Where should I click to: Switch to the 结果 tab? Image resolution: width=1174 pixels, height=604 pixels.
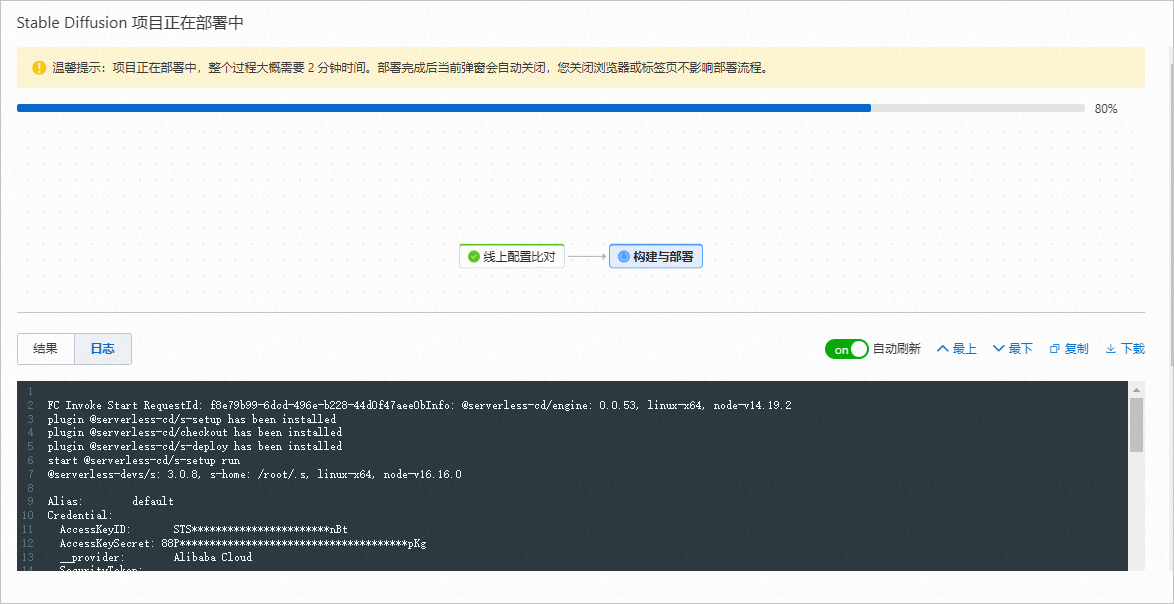pyautogui.click(x=46, y=349)
